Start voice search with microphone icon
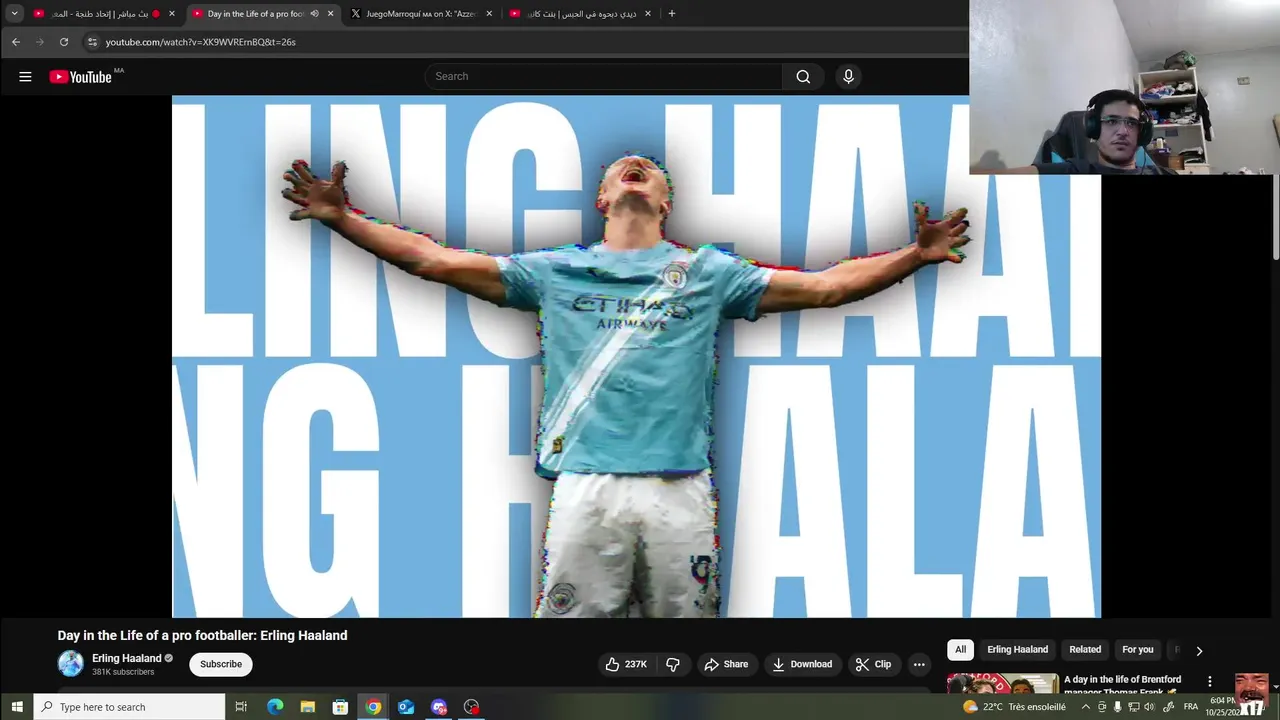Viewport: 1280px width, 720px height. [x=848, y=77]
